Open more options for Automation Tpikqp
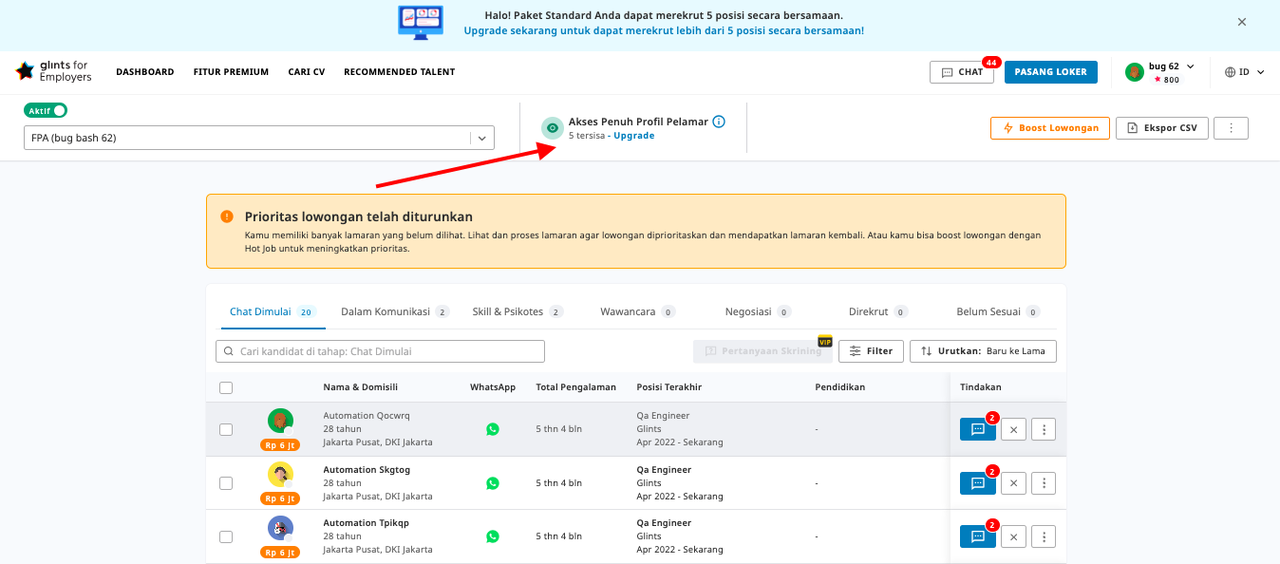 (1043, 537)
